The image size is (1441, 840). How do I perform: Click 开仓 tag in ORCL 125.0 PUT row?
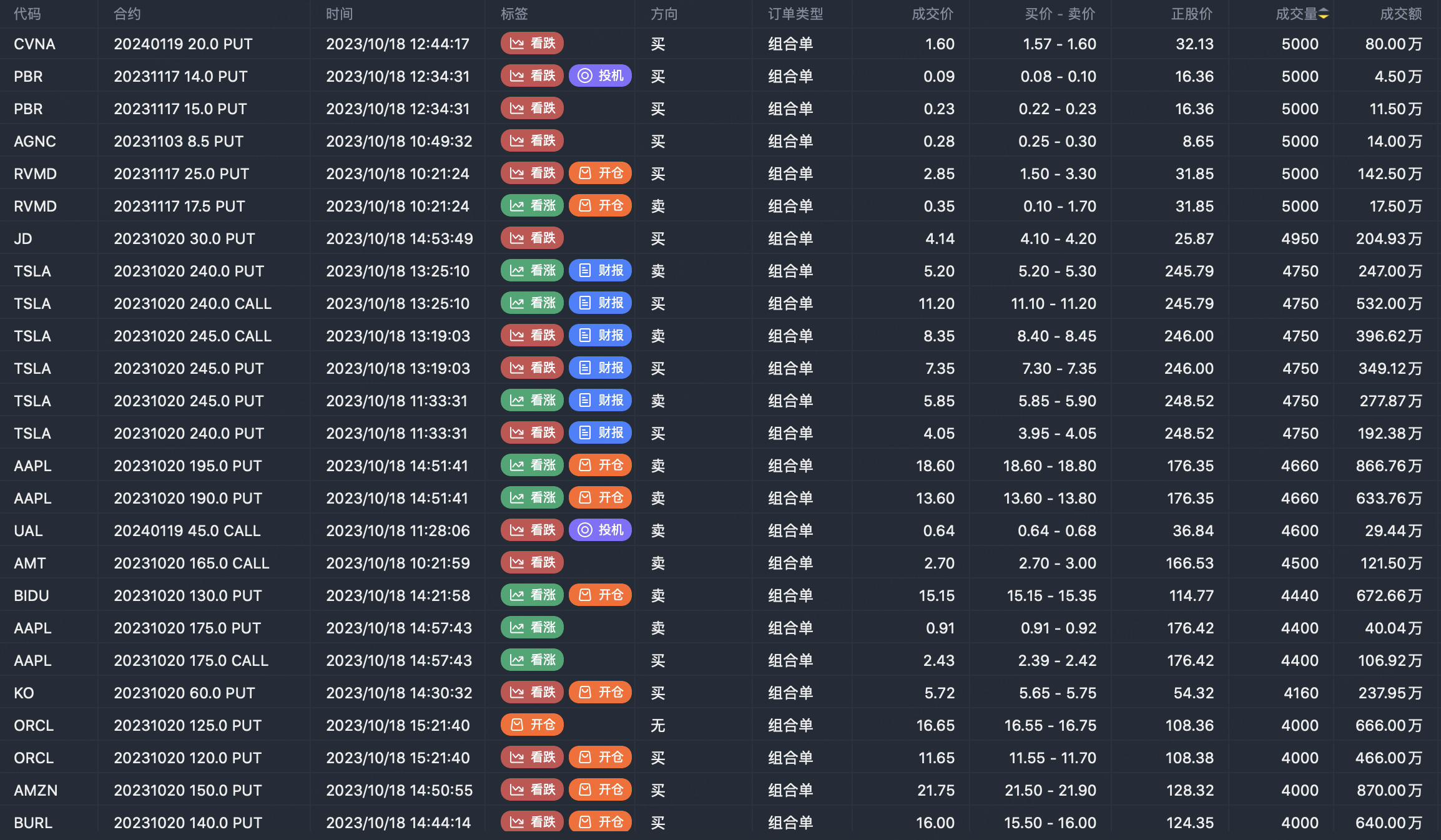tap(532, 725)
